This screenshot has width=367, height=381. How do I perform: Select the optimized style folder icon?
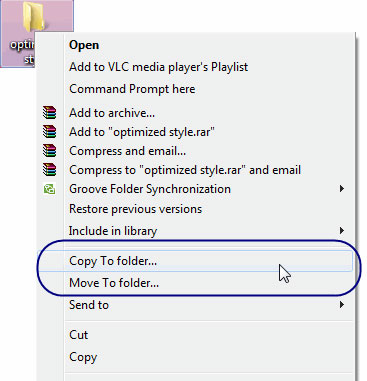click(x=34, y=17)
